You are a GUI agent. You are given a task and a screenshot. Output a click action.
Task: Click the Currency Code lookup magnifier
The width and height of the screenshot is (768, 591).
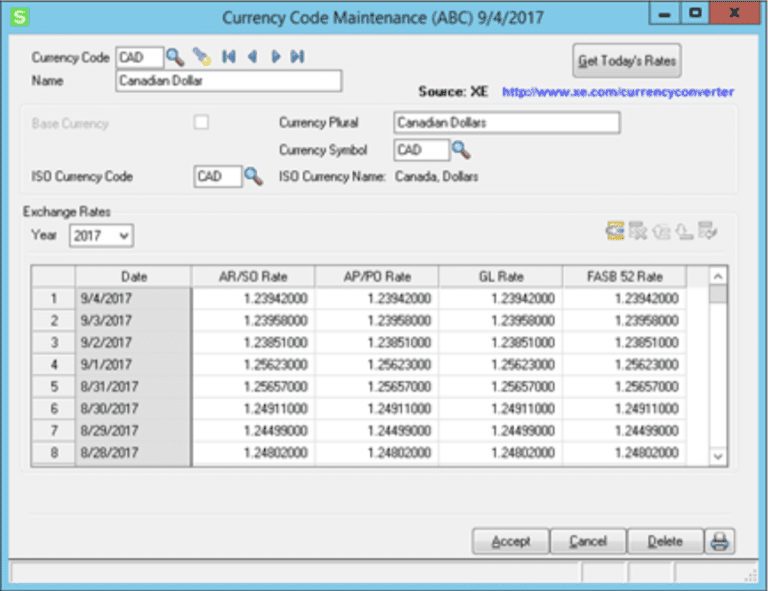pyautogui.click(x=175, y=58)
